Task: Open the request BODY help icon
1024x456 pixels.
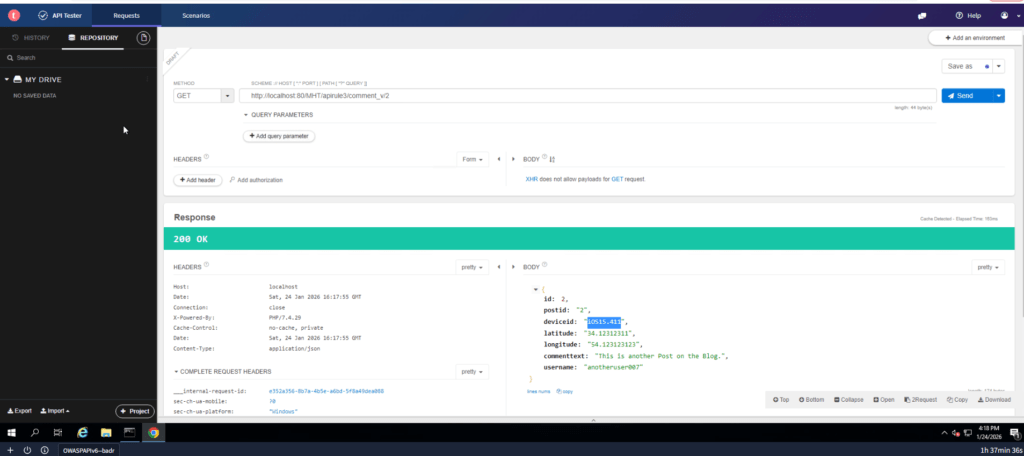Action: 545,157
